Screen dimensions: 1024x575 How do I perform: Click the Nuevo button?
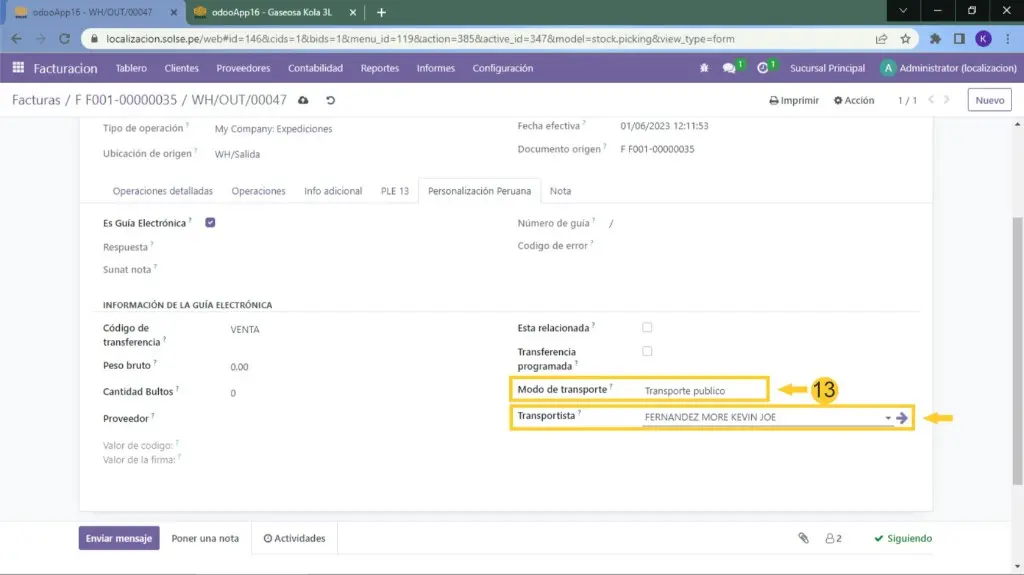click(x=989, y=100)
